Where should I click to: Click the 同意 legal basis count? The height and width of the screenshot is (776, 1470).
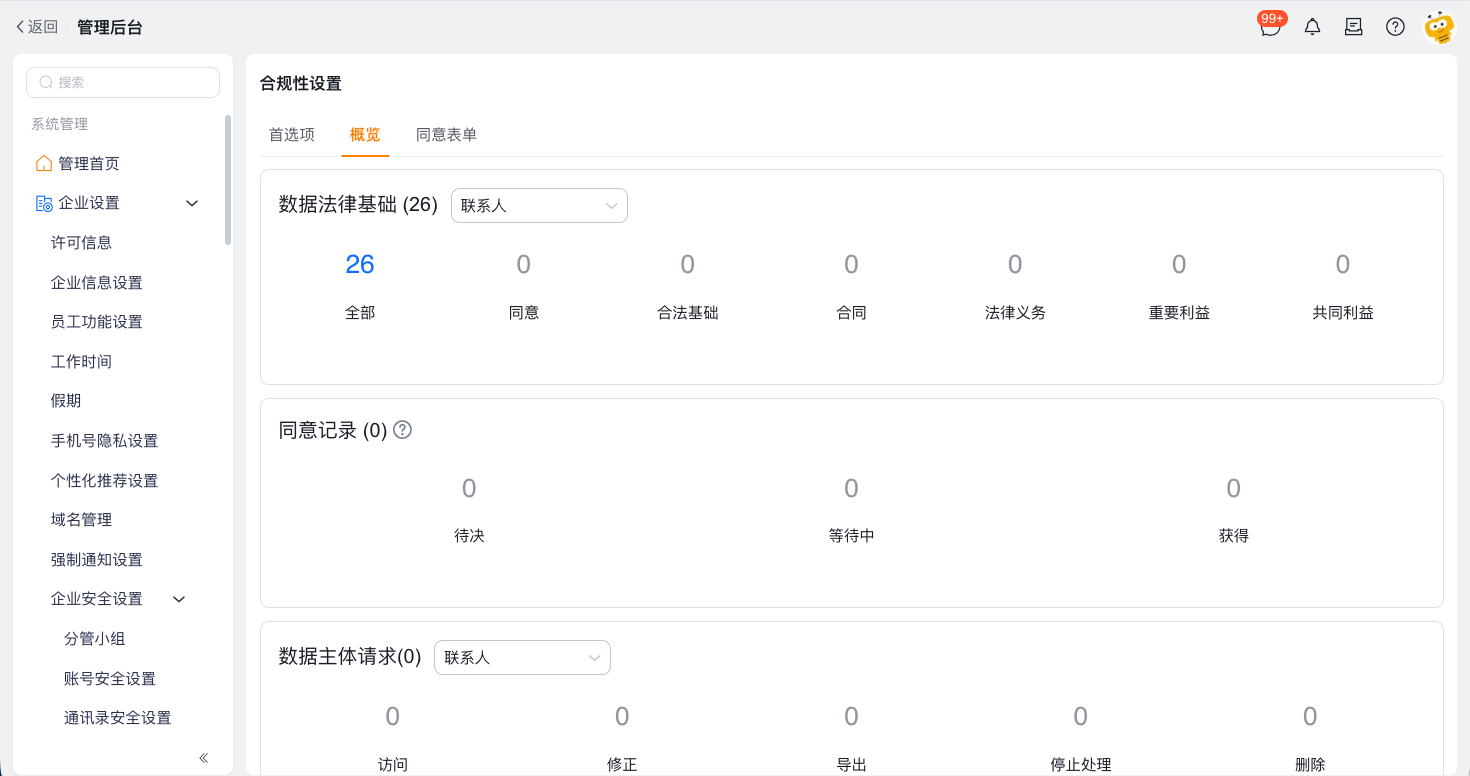[524, 264]
